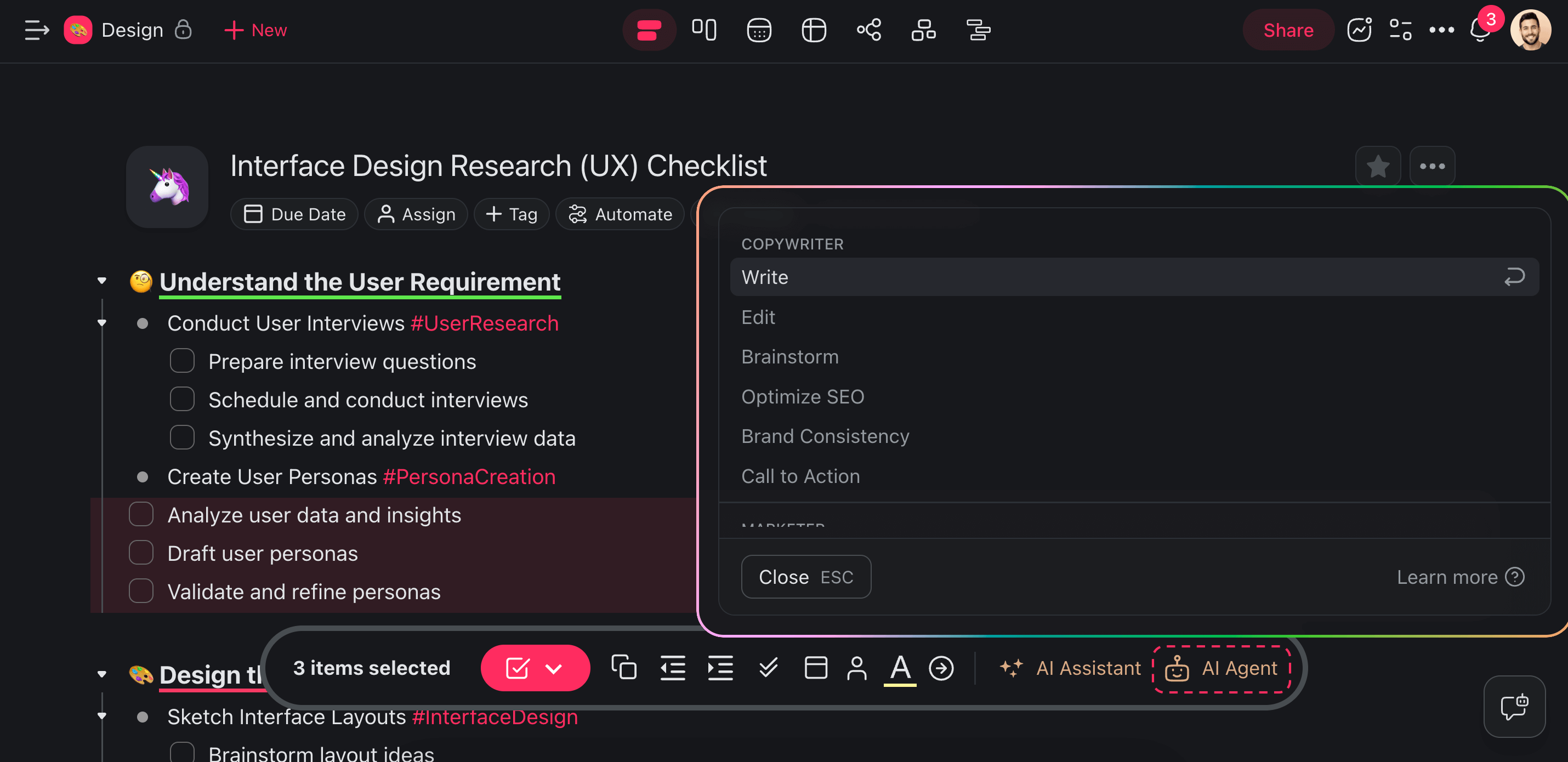Open the text color formatting icon

click(900, 668)
